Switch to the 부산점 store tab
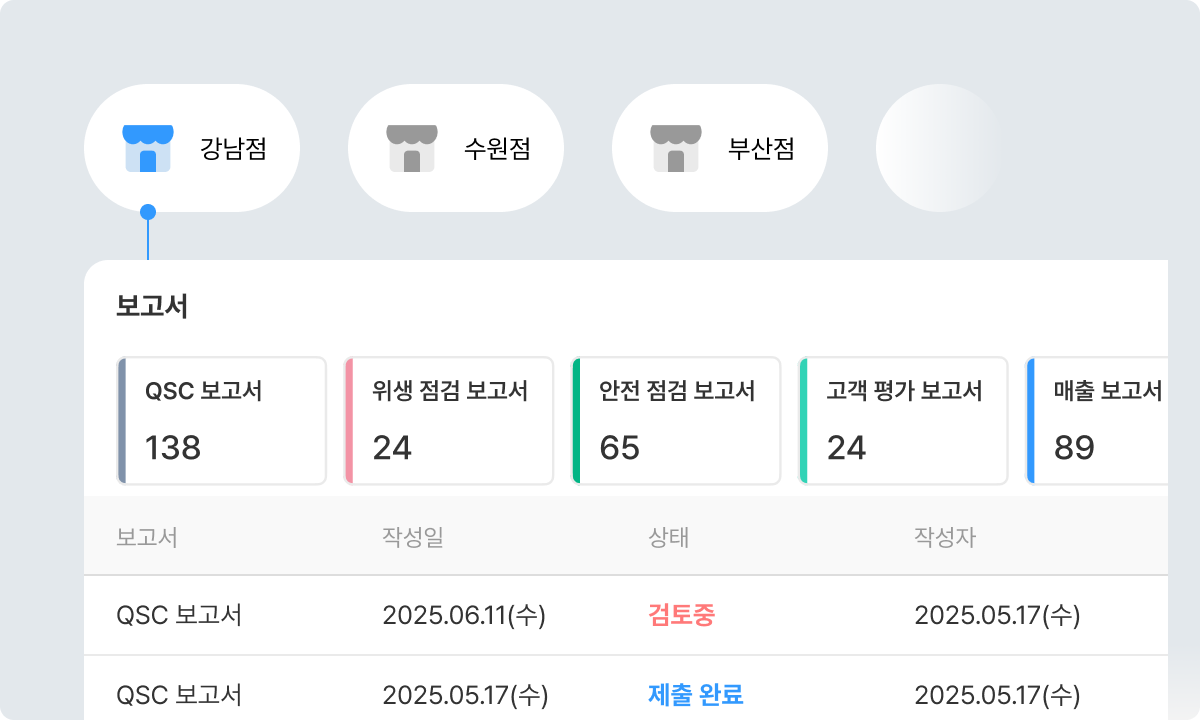 720,148
